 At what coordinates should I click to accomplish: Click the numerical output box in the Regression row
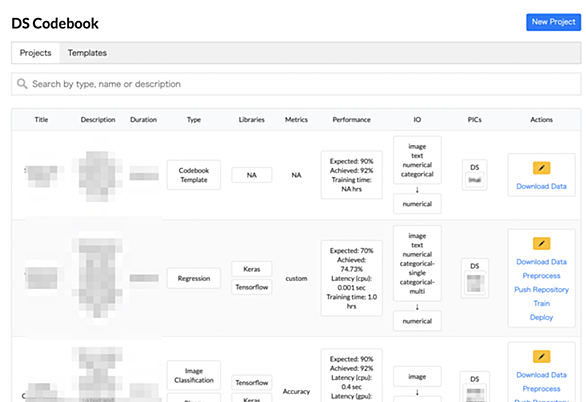tap(417, 321)
